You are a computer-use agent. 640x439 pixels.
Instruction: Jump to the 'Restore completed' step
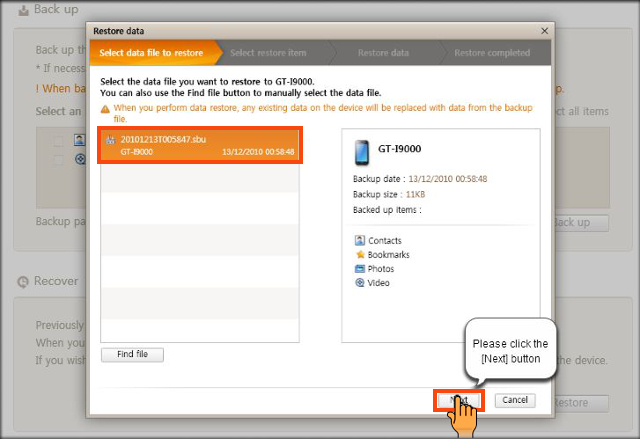[x=492, y=52]
